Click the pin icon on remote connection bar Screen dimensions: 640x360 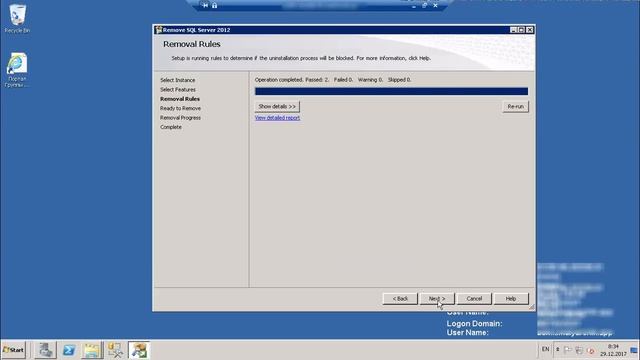(205, 5)
